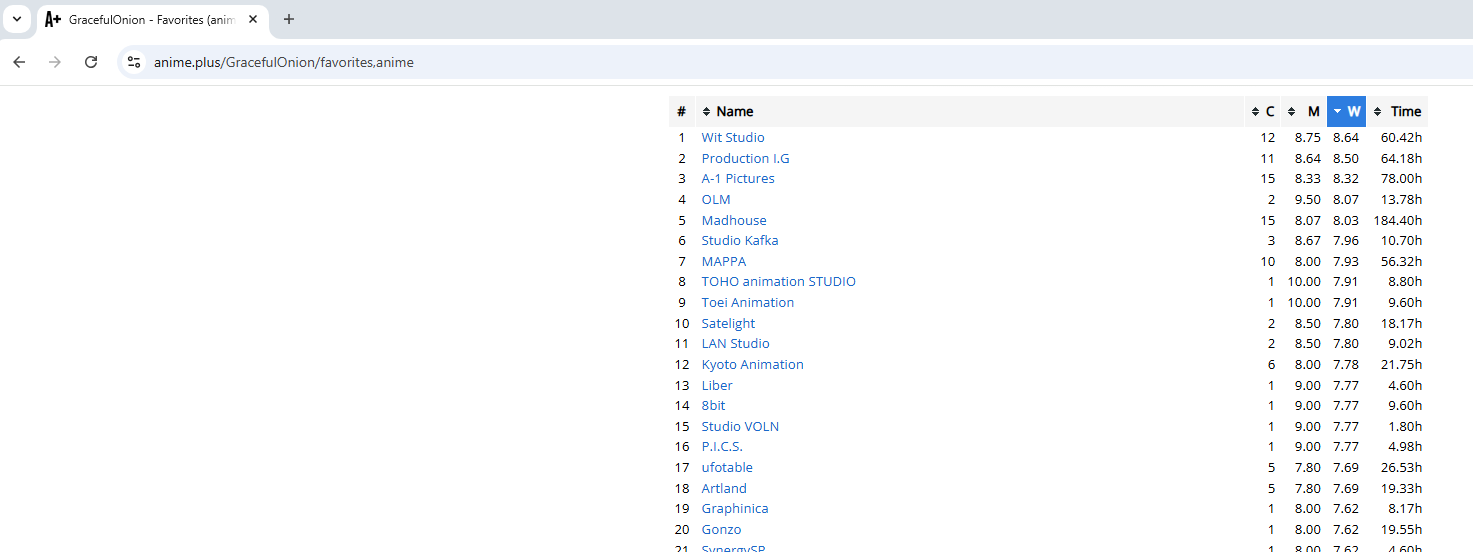Open the 8bit link
The image size is (1473, 552).
[714, 406]
